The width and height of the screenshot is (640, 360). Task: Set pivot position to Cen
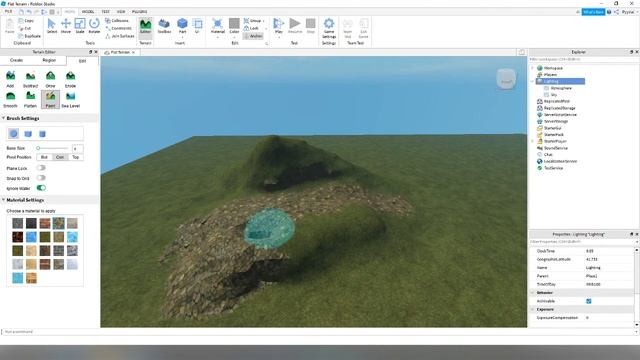pos(60,157)
